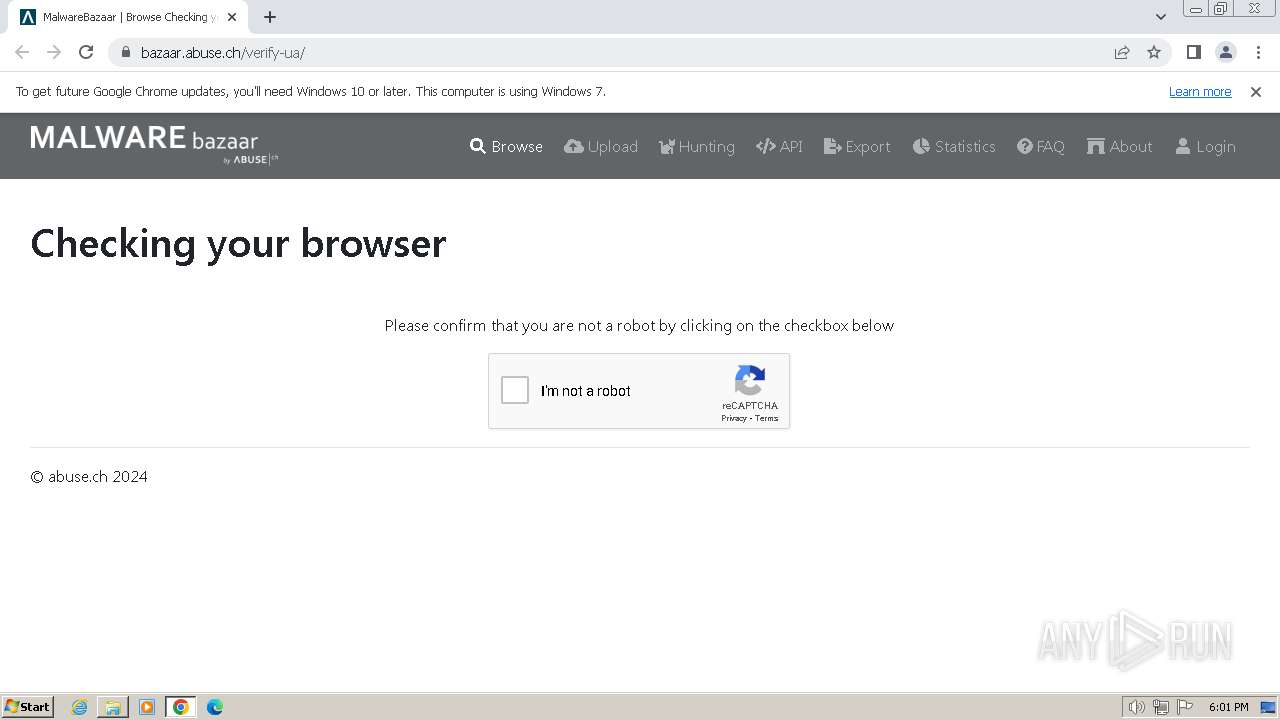Go back to previous page
The image size is (1280, 720).
point(22,52)
